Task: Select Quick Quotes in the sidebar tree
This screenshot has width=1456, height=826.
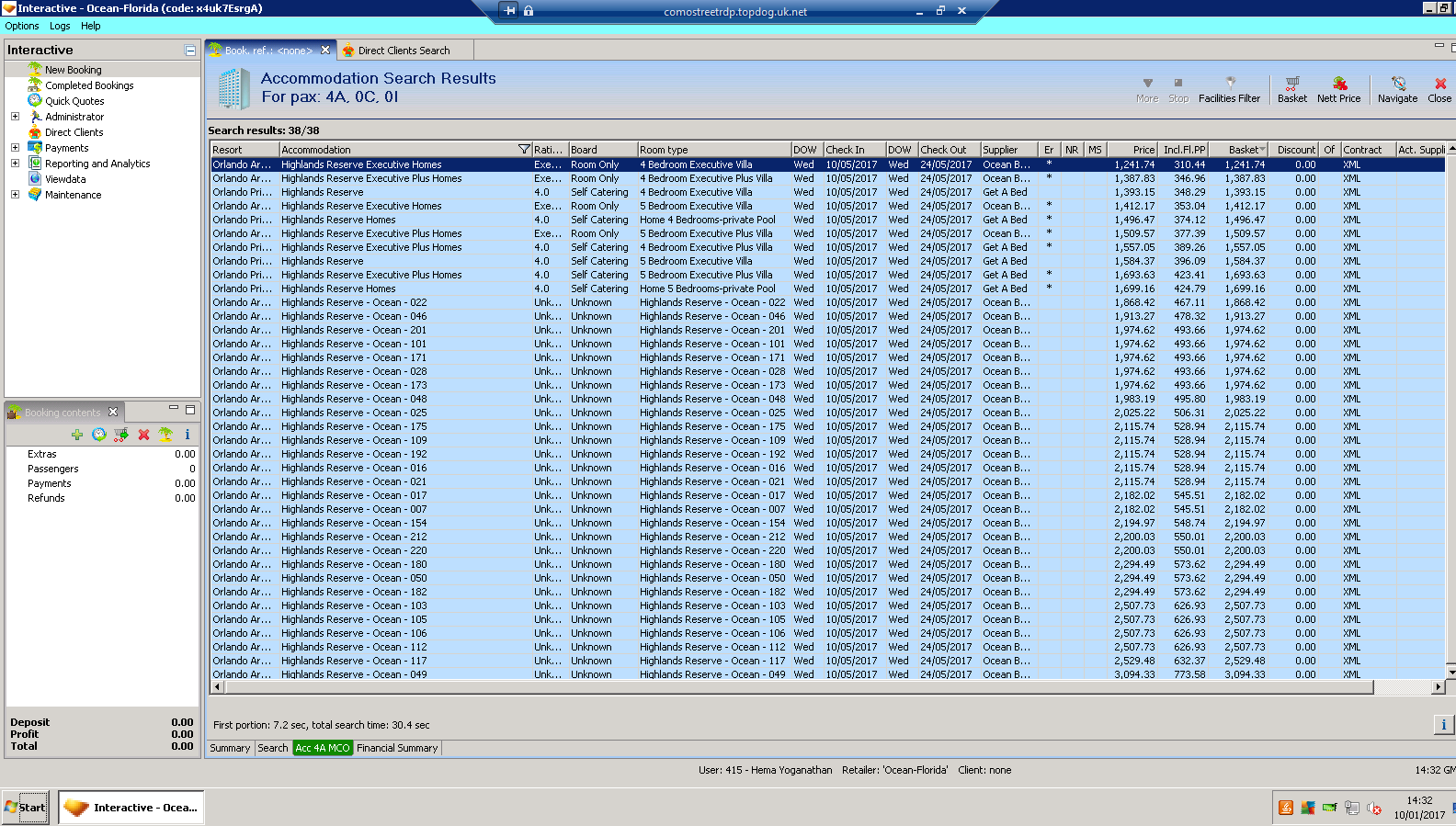Action: pos(74,101)
